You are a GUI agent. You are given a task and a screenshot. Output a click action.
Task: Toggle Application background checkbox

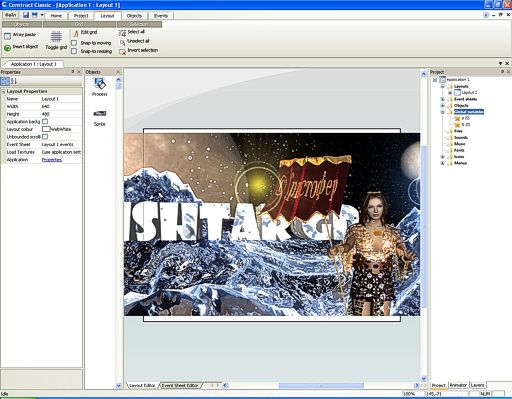point(45,122)
